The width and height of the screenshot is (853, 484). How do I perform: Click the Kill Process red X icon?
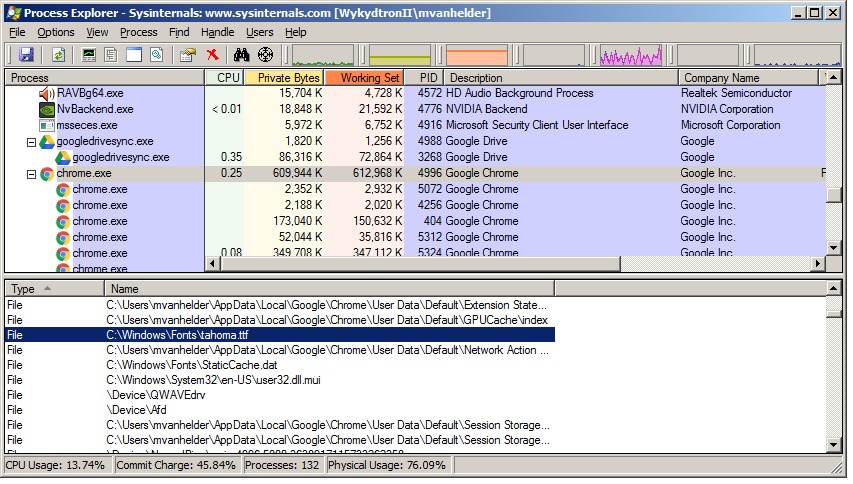212,55
